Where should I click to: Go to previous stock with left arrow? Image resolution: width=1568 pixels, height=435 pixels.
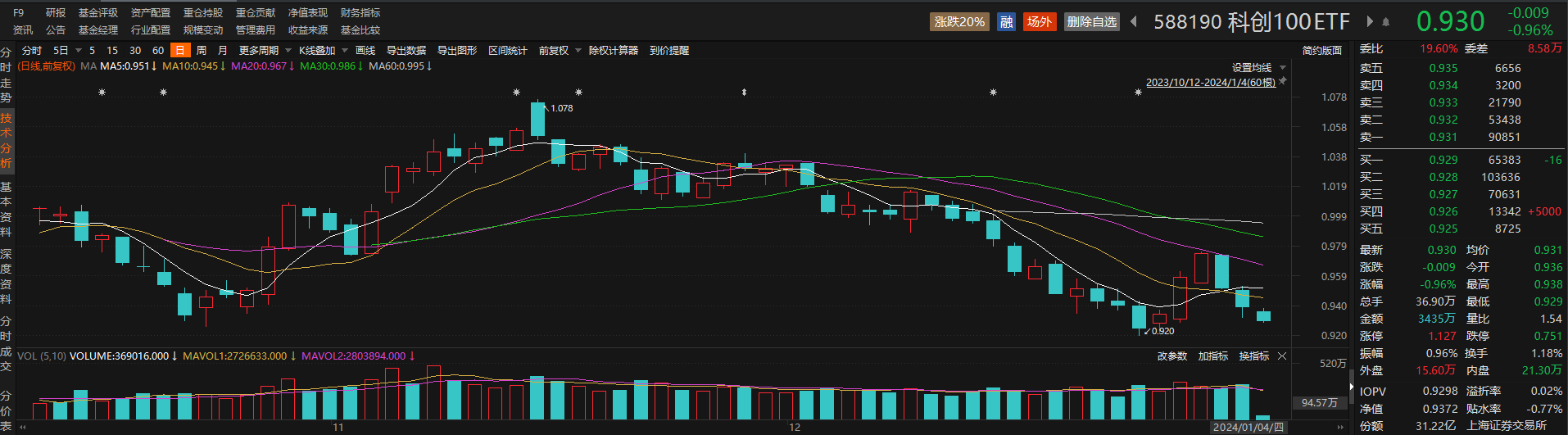point(1134,22)
